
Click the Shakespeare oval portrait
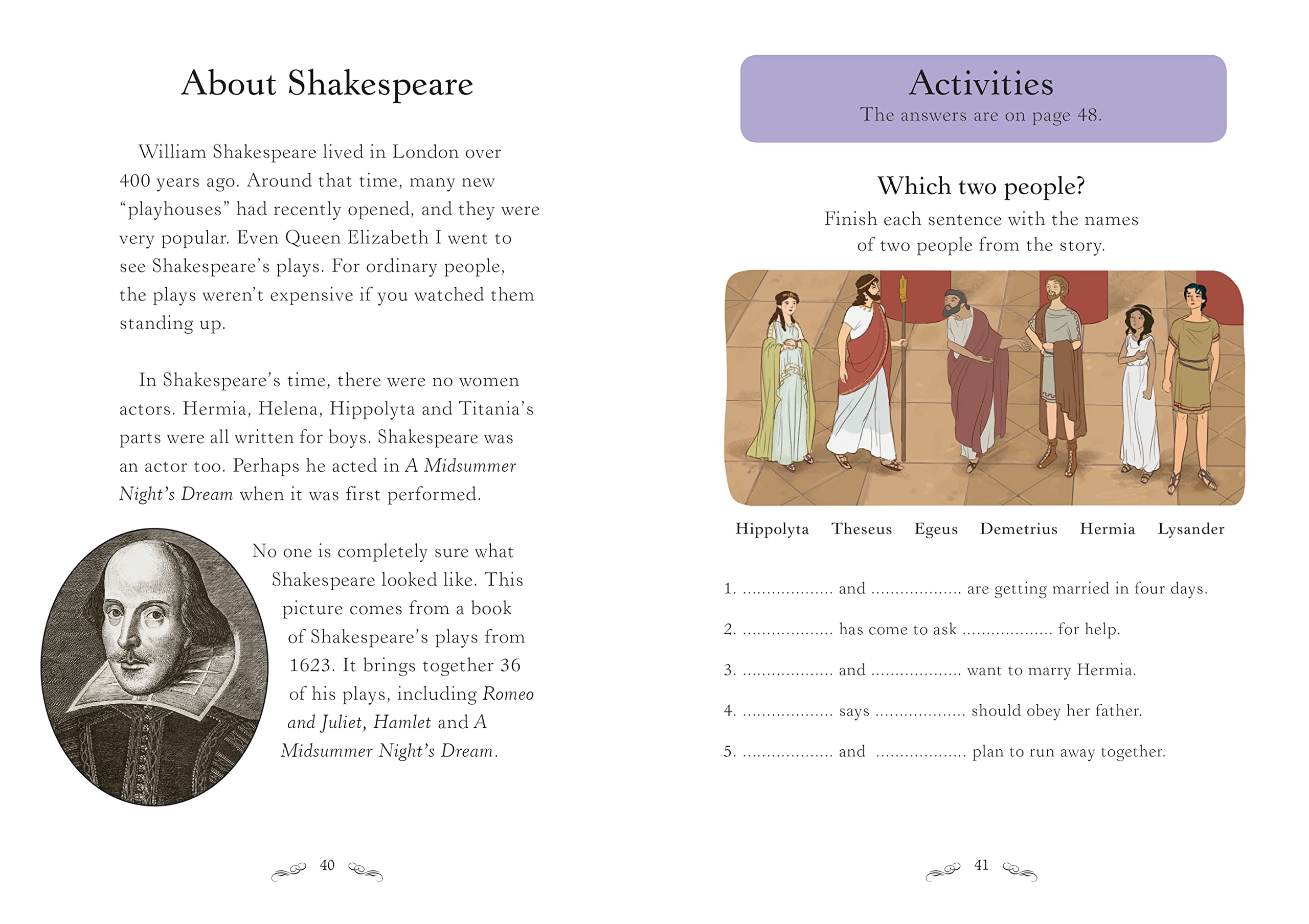(x=154, y=666)
